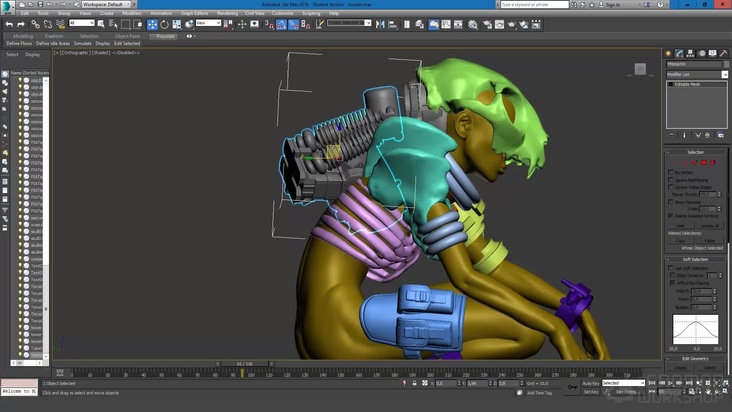The image size is (732, 412).
Task: Open the Modifier List dropdown
Action: coord(697,74)
